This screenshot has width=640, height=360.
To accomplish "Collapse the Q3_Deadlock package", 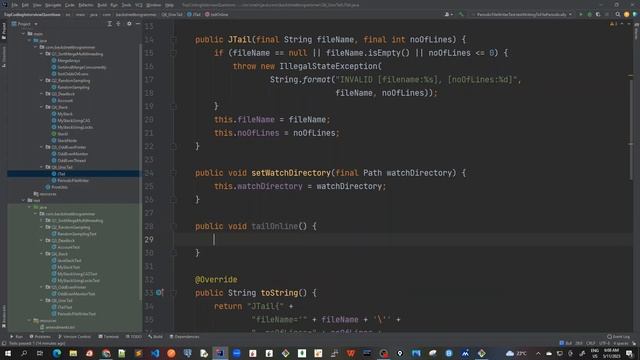I will pos(42,94).
